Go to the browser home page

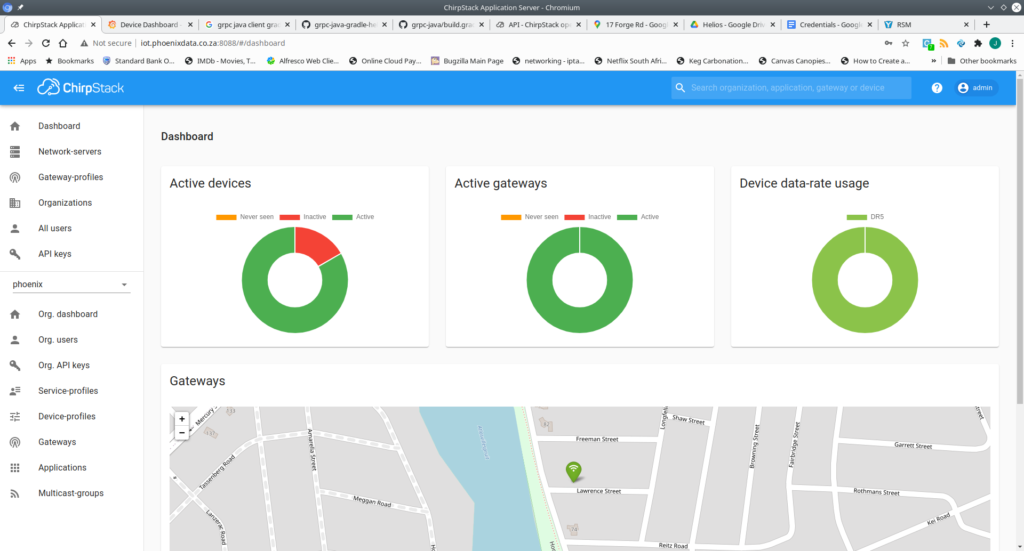[x=63, y=43]
